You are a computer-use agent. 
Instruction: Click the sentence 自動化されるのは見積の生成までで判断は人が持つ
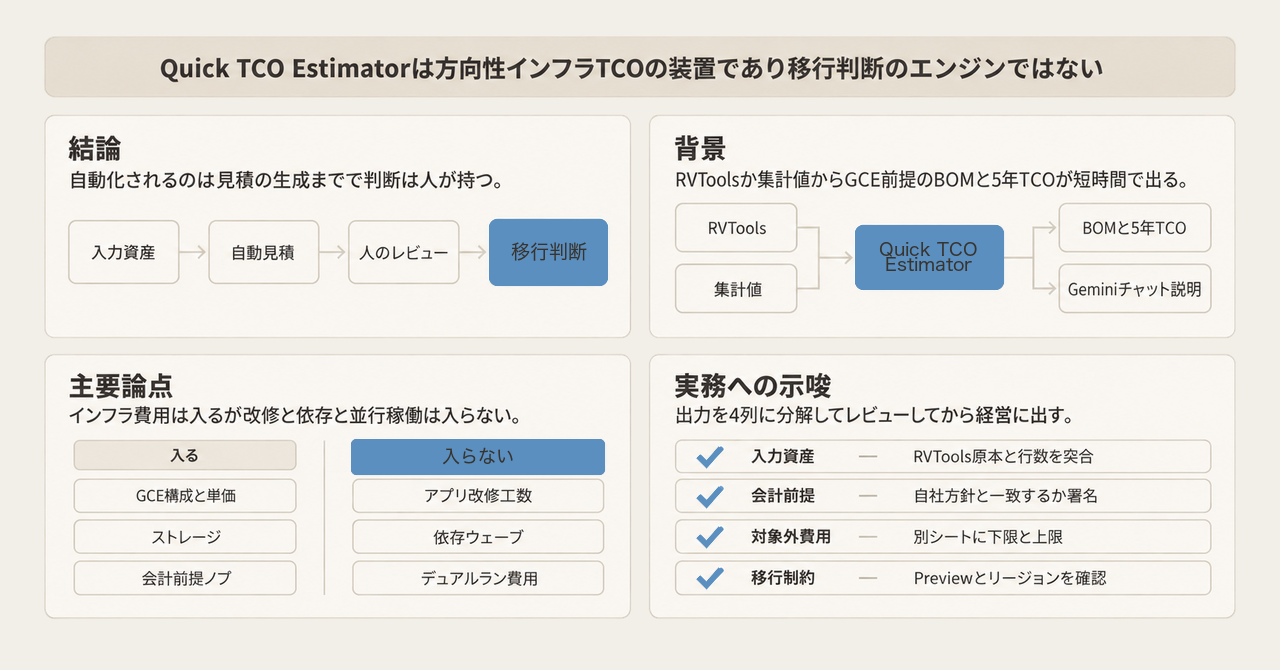click(x=285, y=181)
